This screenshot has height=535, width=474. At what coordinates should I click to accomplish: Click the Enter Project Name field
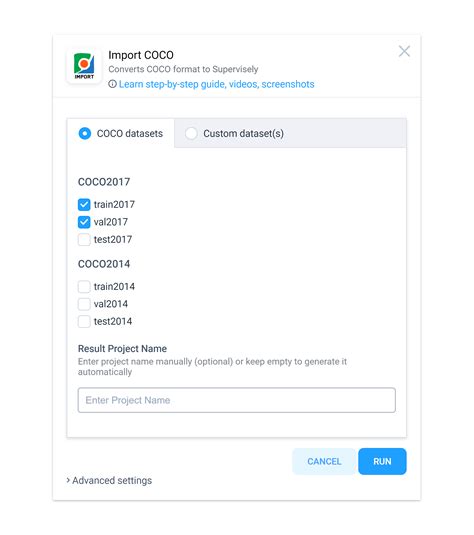[237, 400]
